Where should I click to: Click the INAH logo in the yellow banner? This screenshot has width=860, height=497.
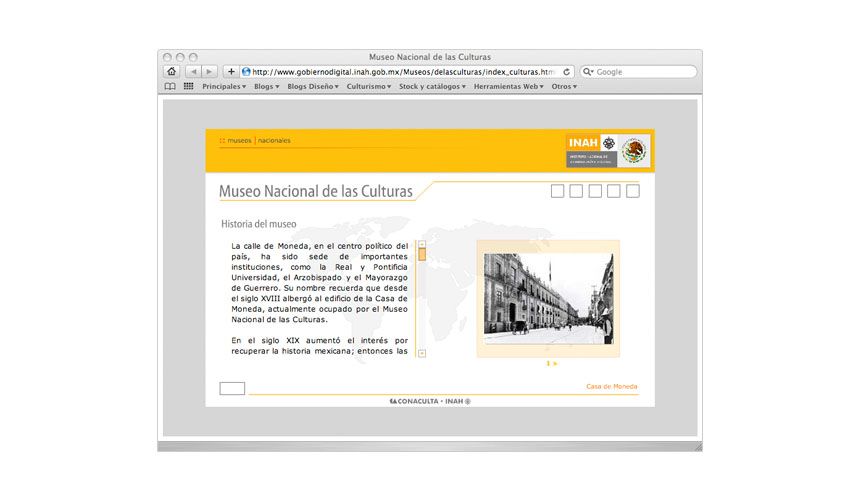coord(592,150)
